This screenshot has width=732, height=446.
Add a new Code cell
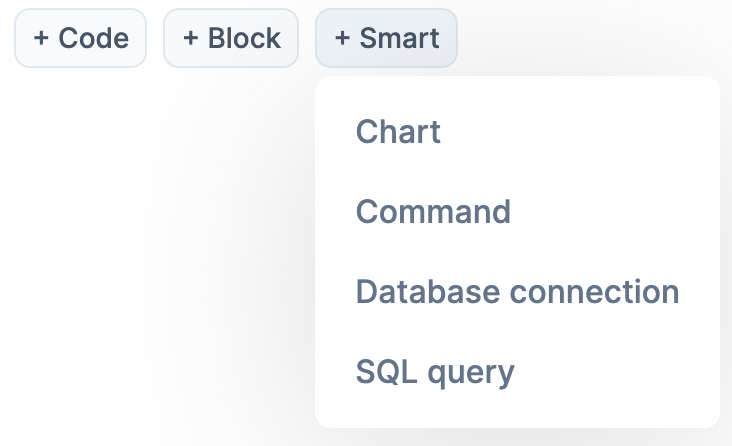point(80,38)
